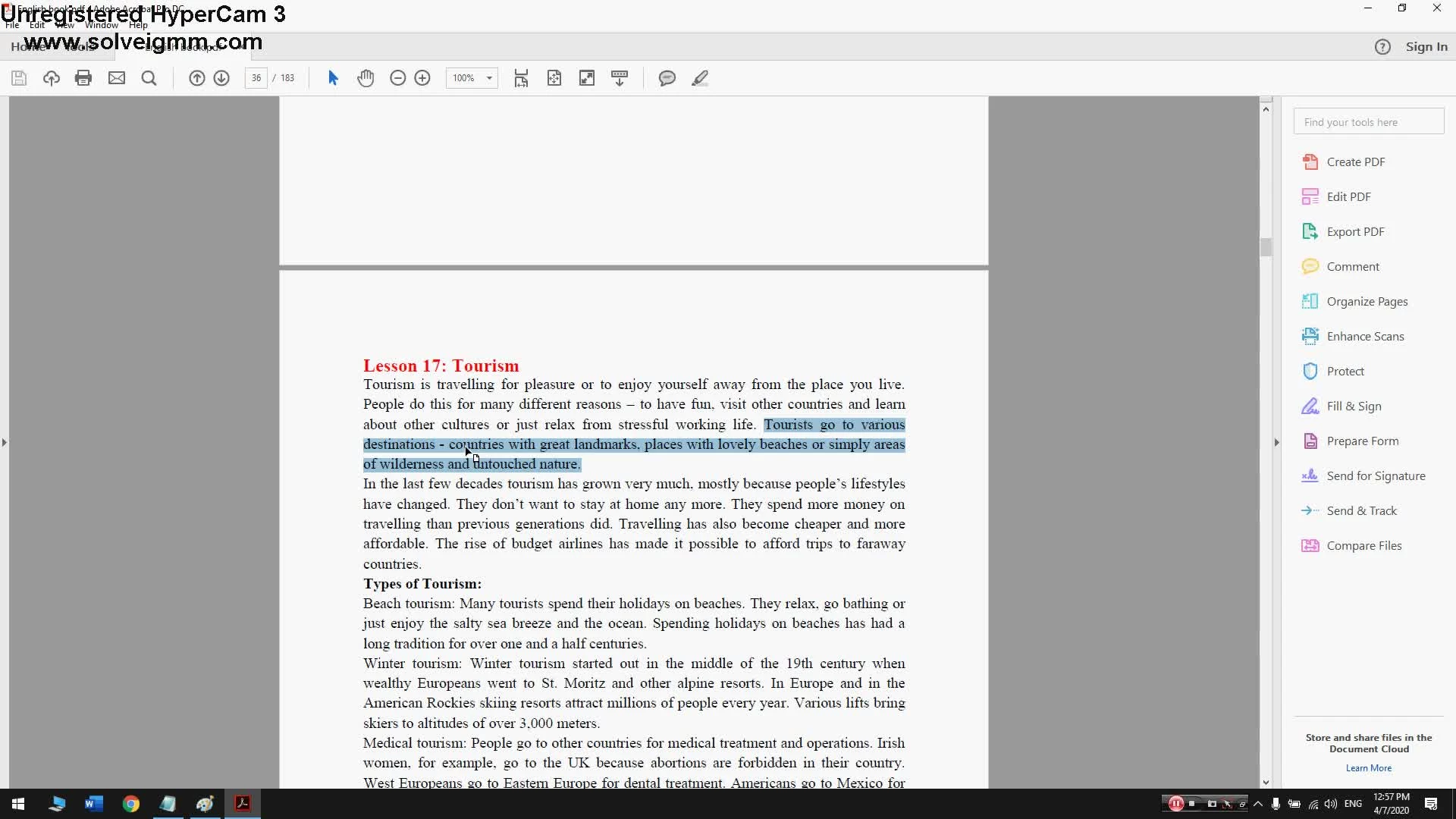Upload file to cloud icon
Image resolution: width=1456 pixels, height=819 pixels.
[x=52, y=78]
